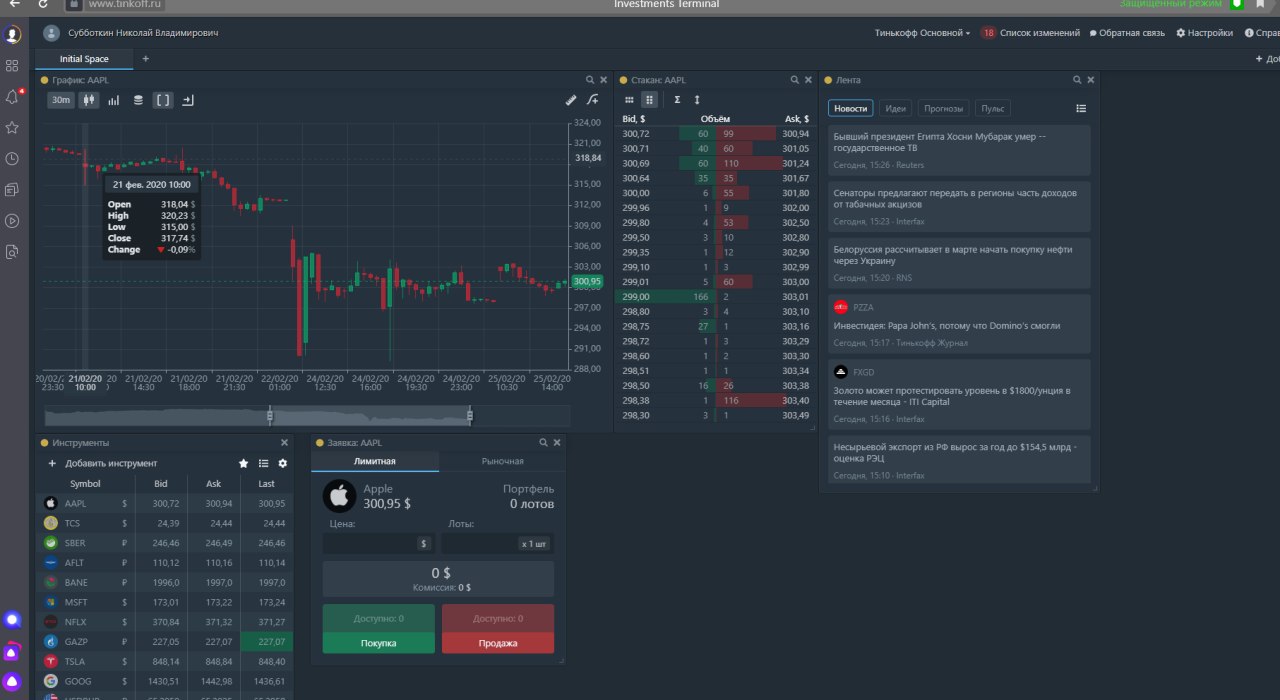Viewport: 1280px width, 700px height.
Task: Open the list settings icon in Лента panel
Action: [1081, 108]
